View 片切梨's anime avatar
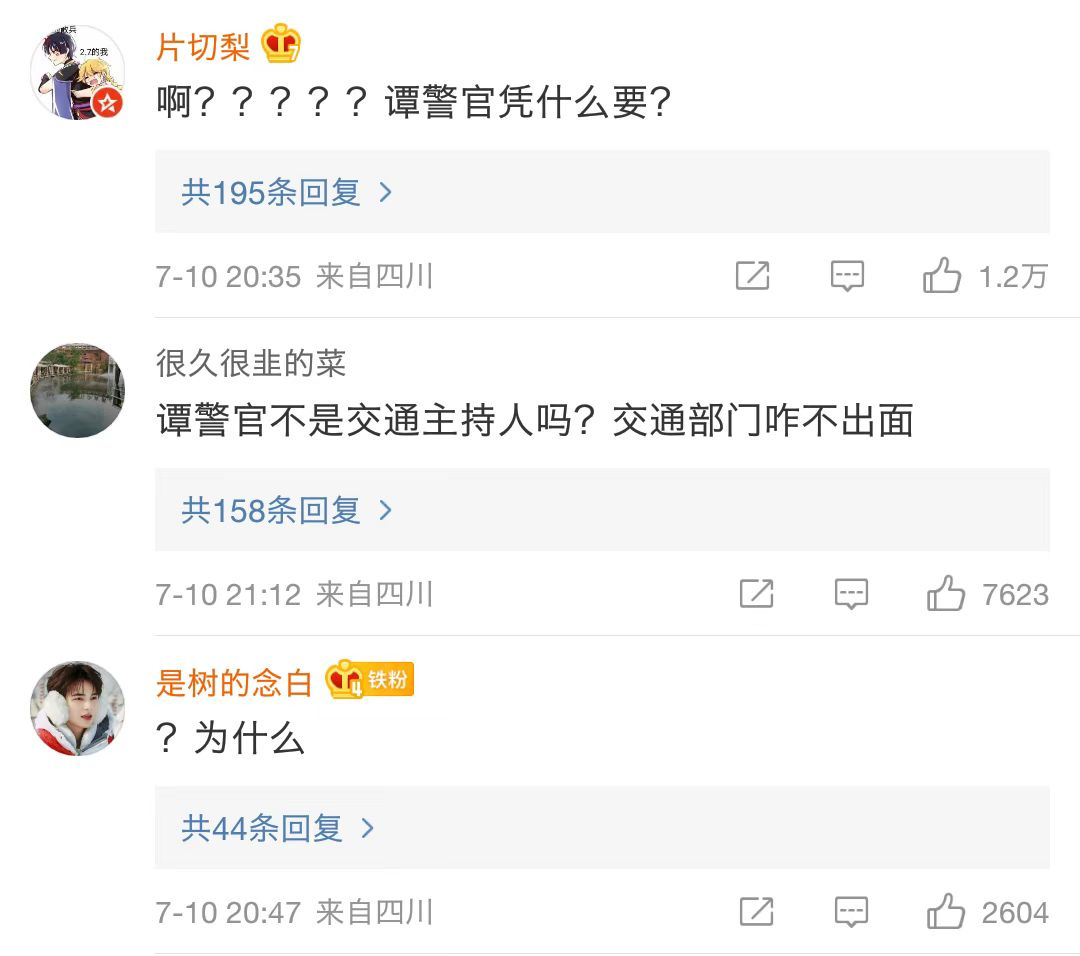This screenshot has width=1080, height=956. click(x=78, y=74)
